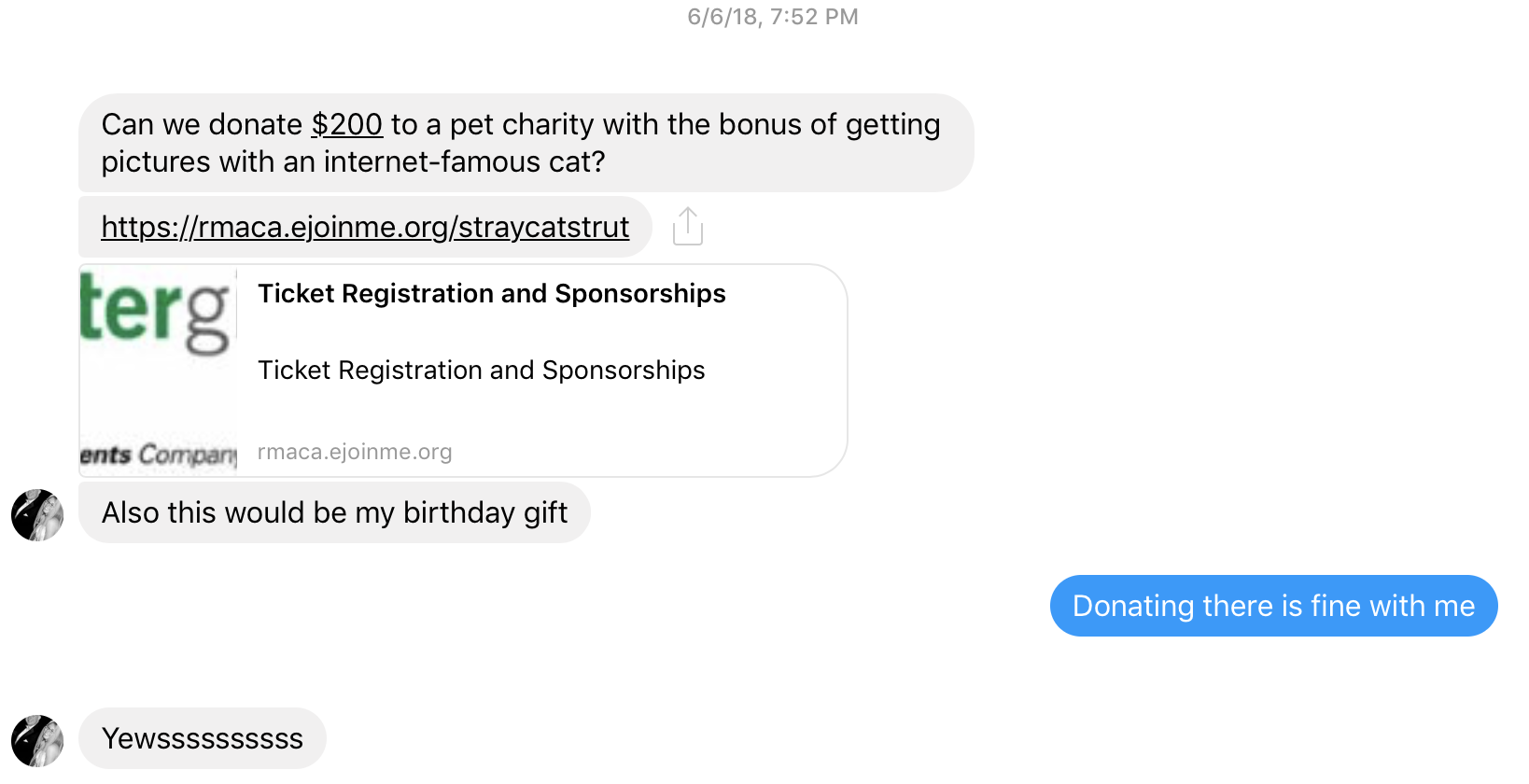Click the green "terg" logo in the preview
The width and height of the screenshot is (1529, 784).
coord(155,313)
